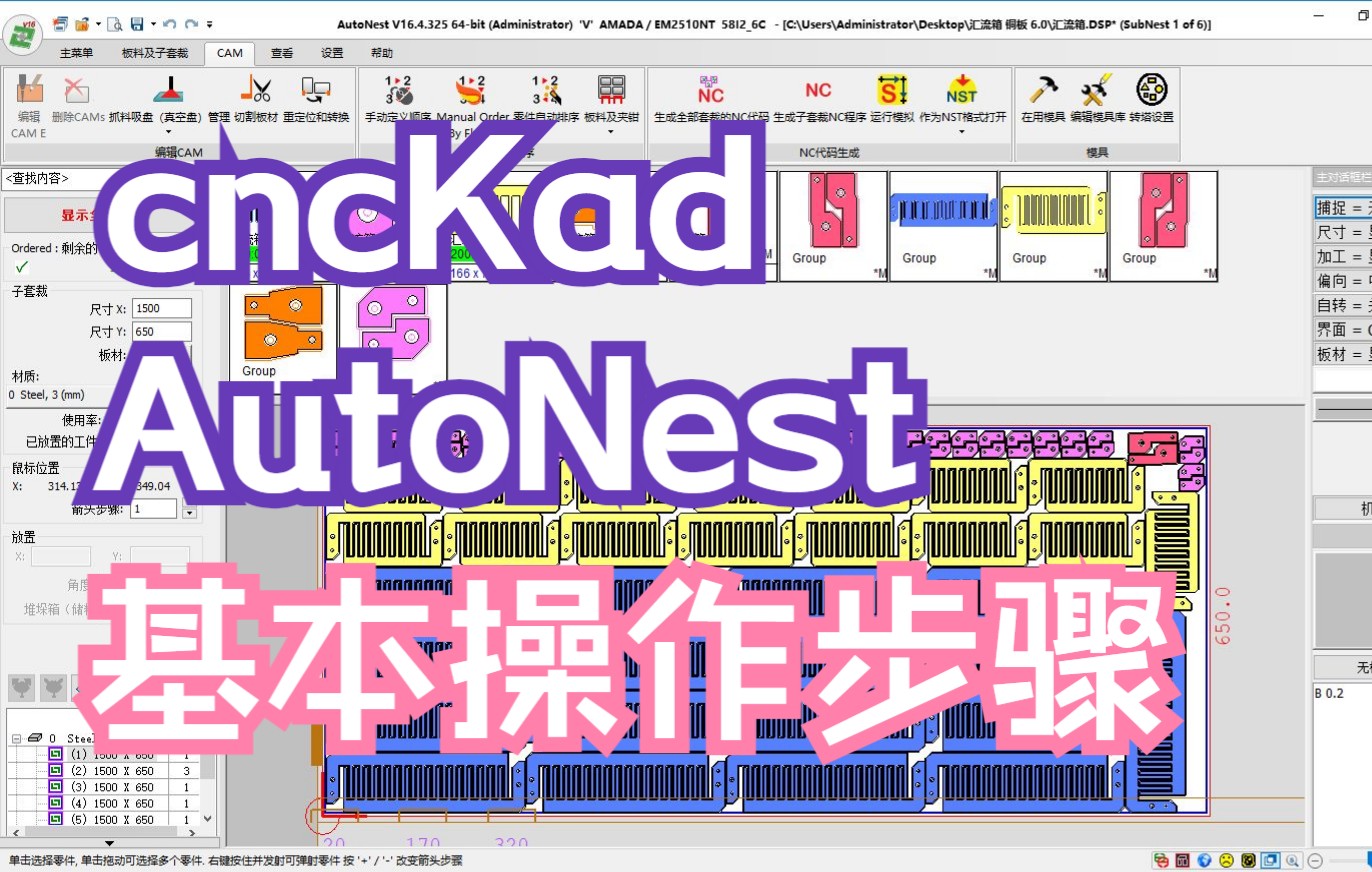Select the CAM ribbon tab

(229, 53)
